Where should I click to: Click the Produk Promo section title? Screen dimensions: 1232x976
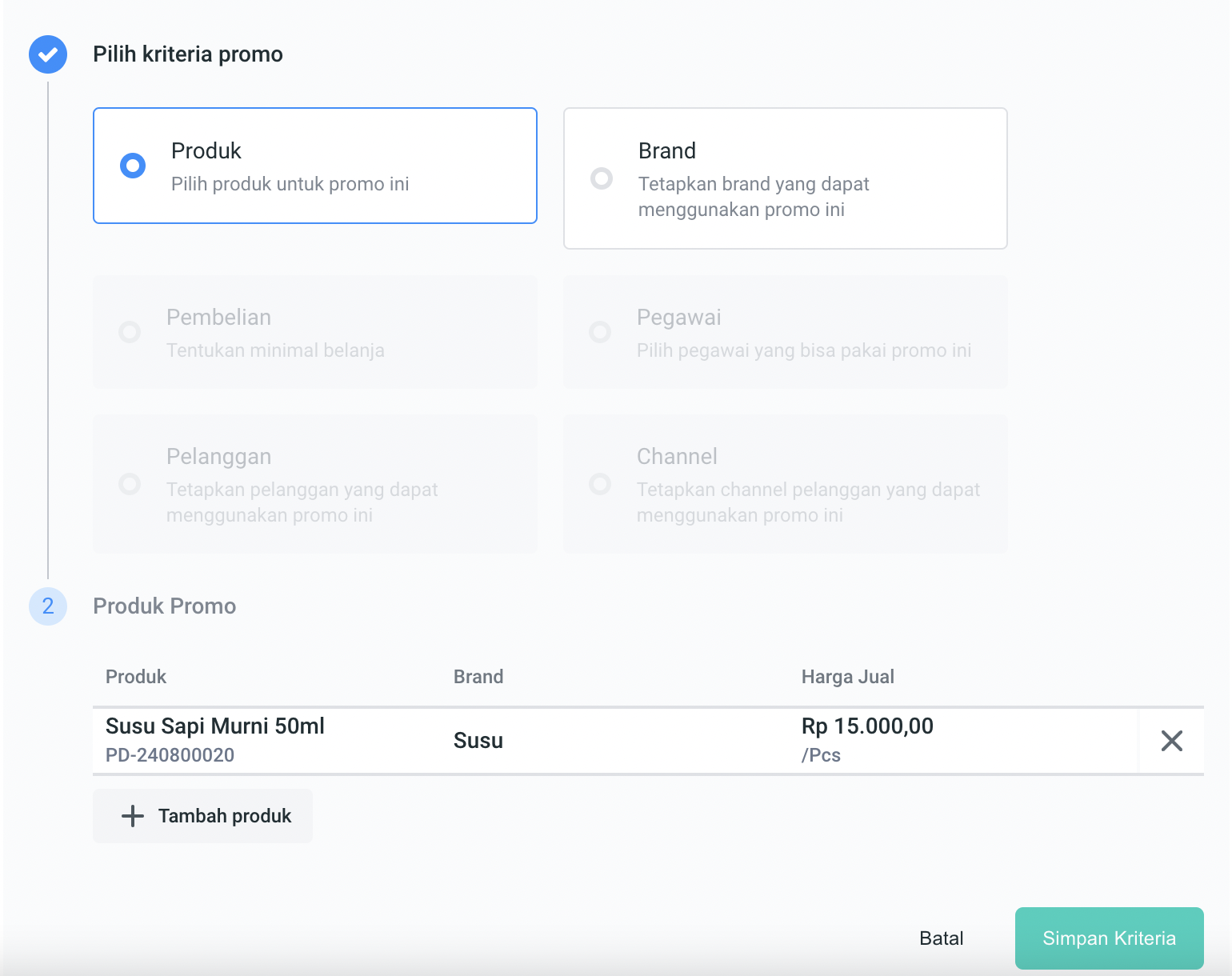tap(165, 606)
